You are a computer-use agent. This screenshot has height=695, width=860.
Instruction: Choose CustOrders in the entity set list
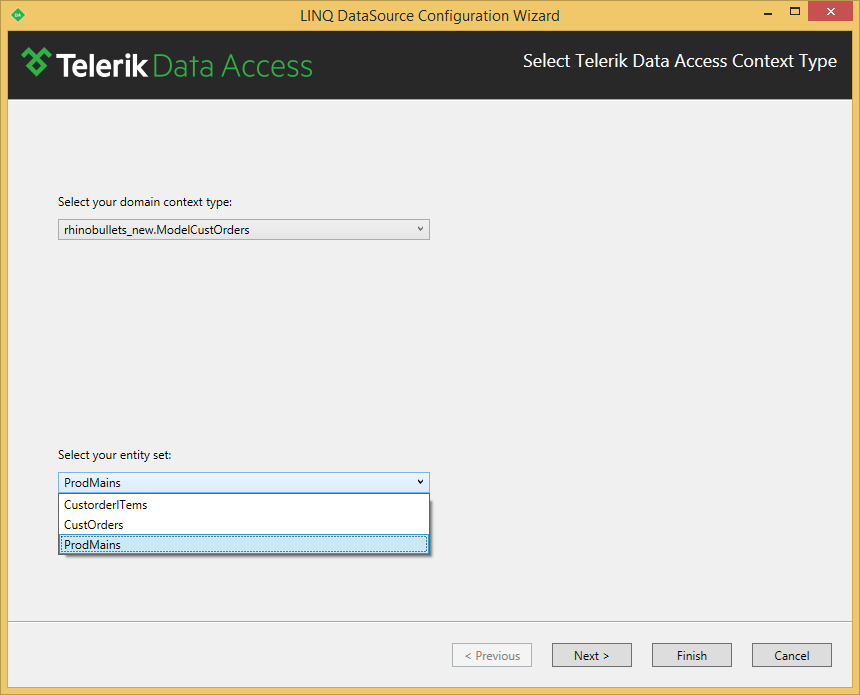pos(244,525)
